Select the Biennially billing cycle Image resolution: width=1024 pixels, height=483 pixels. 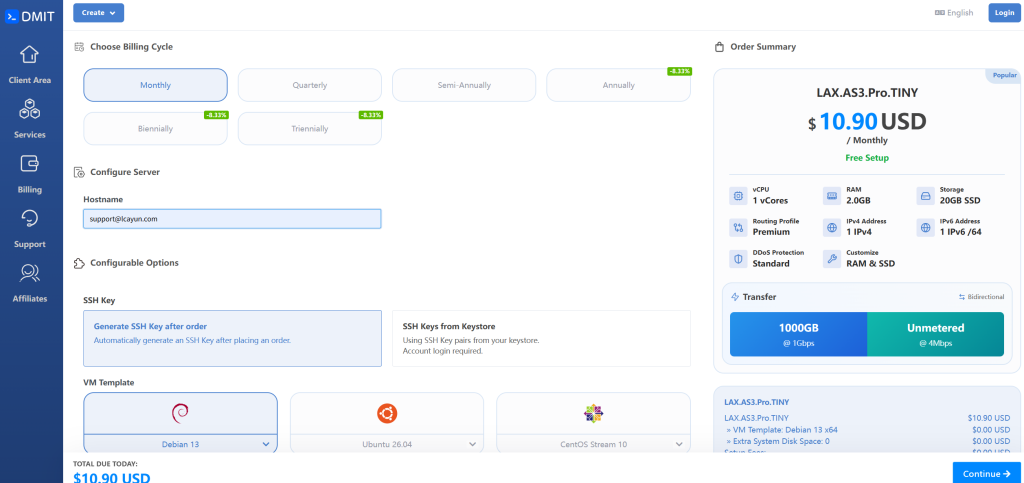155,129
